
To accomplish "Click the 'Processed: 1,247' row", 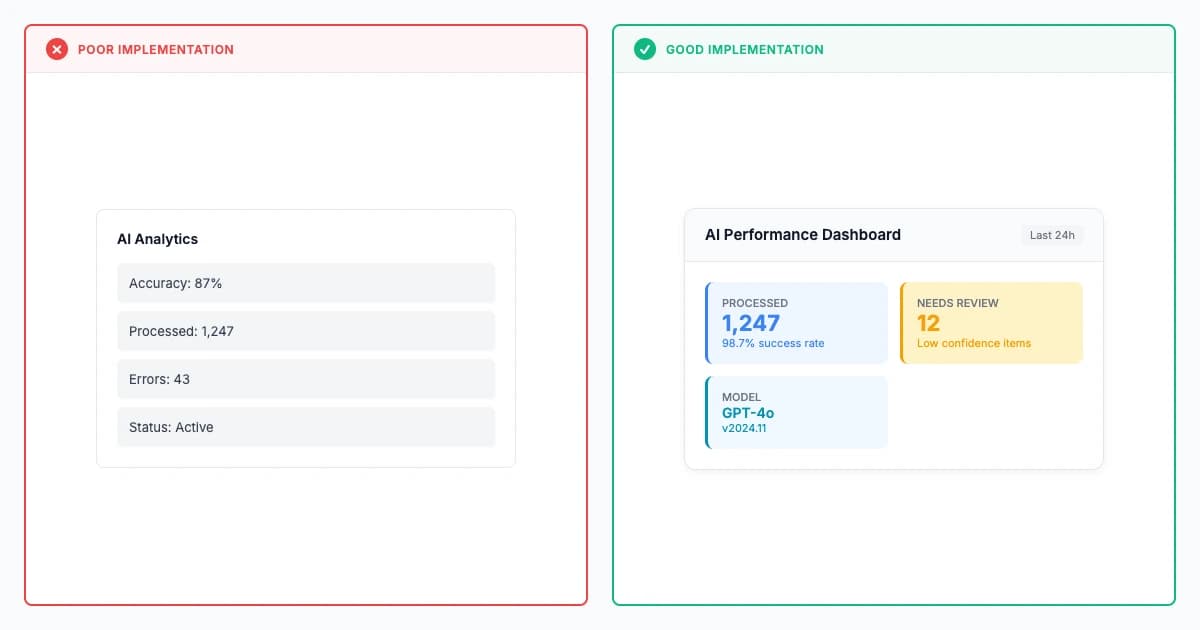I will (x=306, y=331).
